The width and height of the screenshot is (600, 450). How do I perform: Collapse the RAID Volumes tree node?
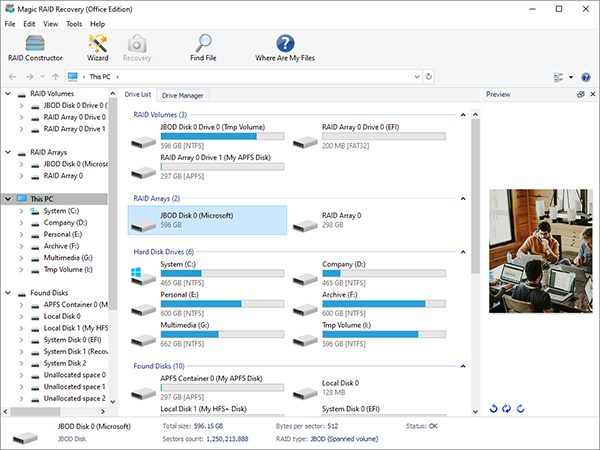[8, 94]
